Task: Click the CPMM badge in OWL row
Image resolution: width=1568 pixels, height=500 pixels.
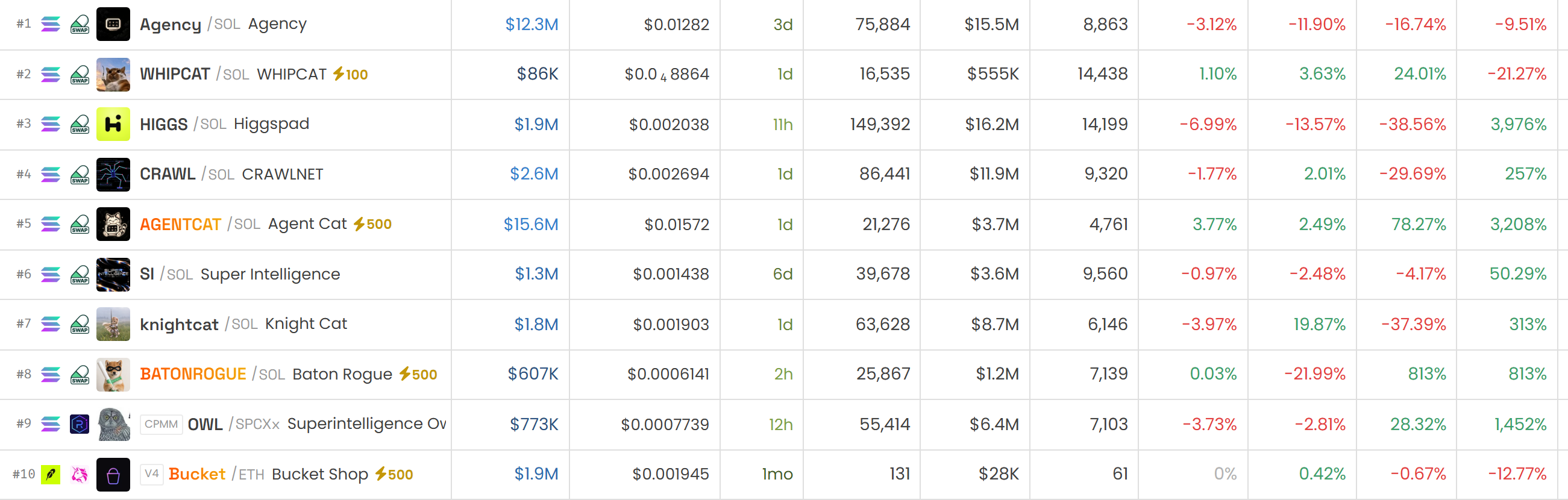Action: [162, 424]
